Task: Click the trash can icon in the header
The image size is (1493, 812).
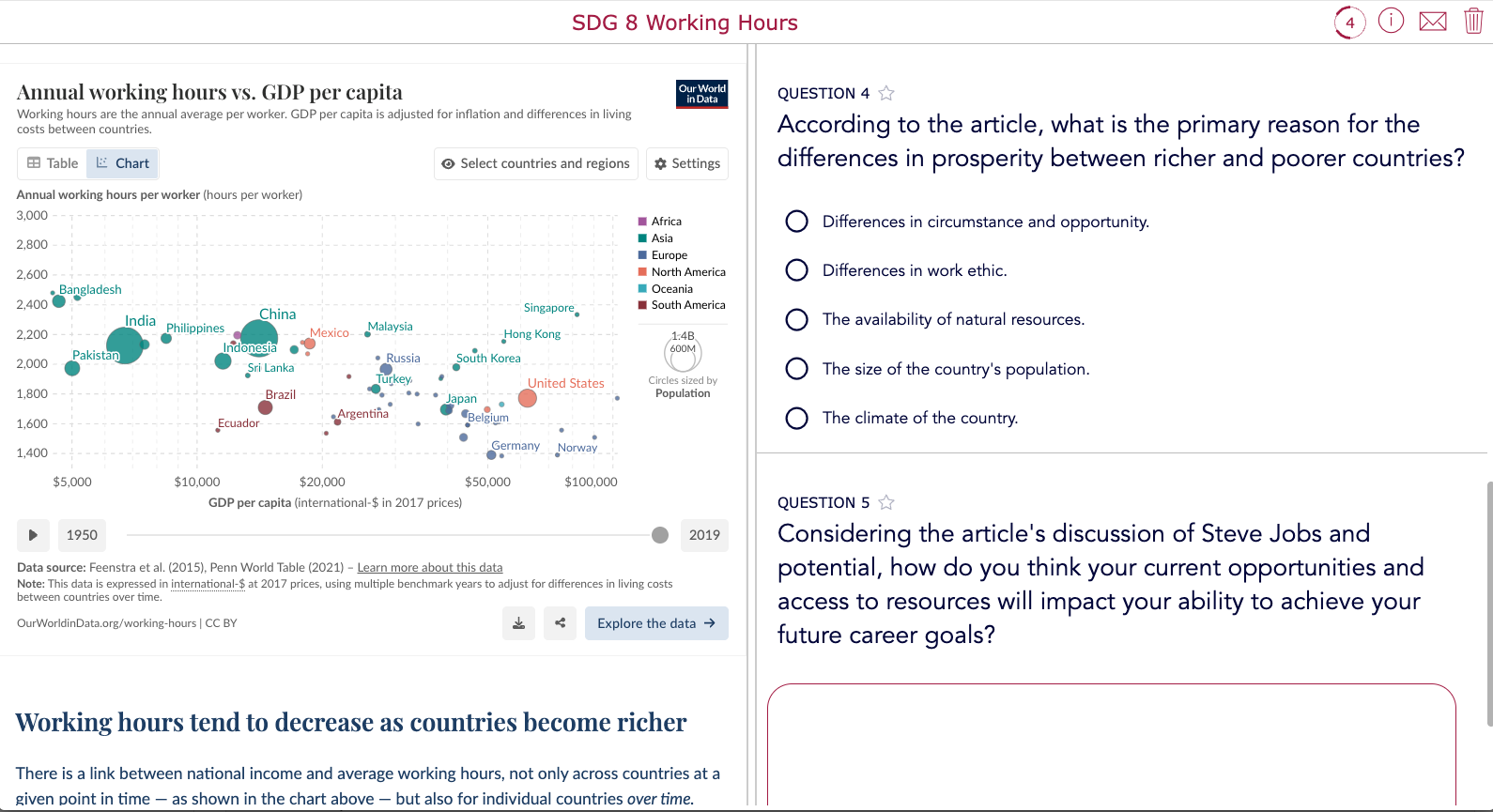Action: [1472, 20]
